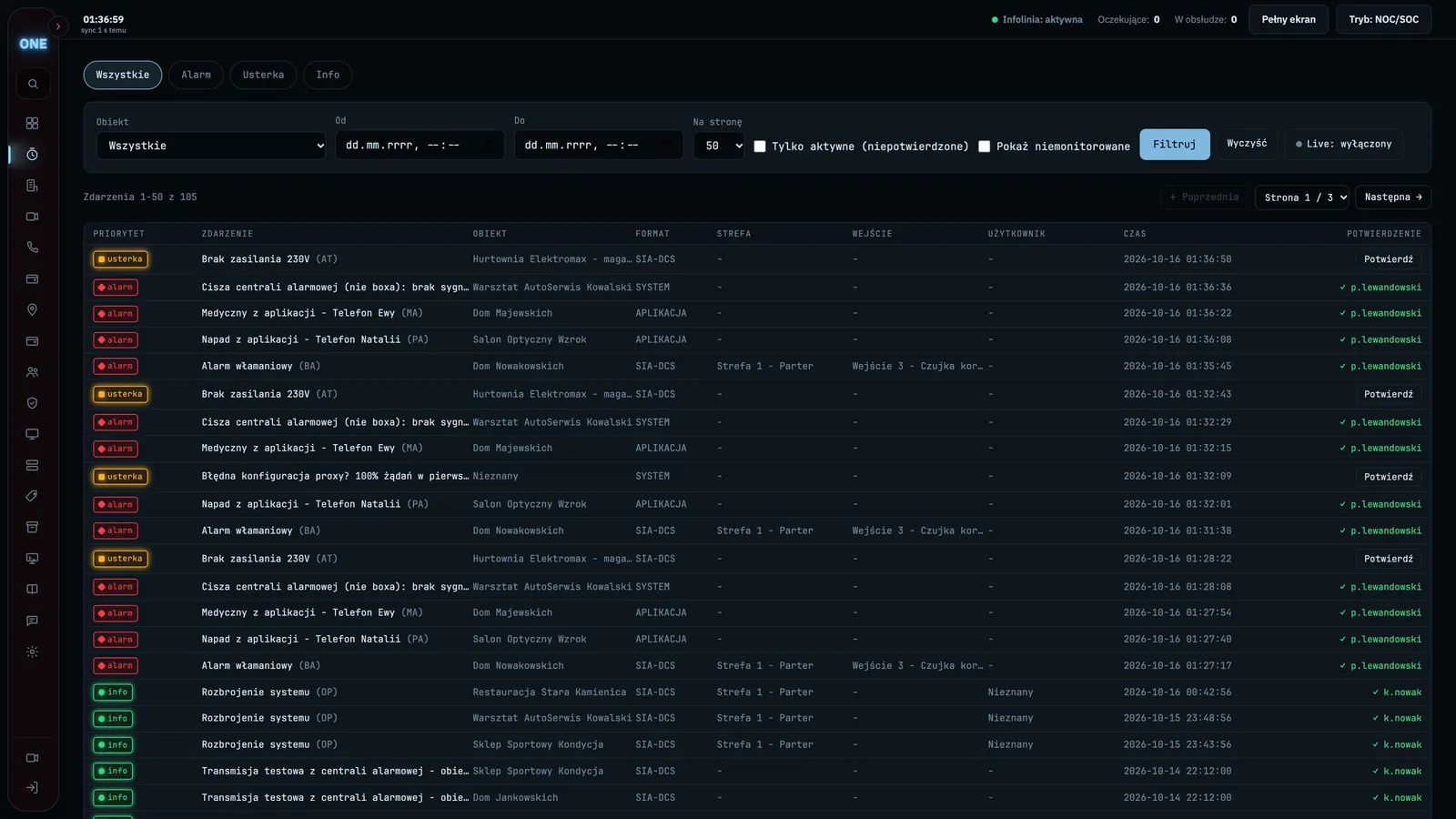The image size is (1456, 819).
Task: Click the Filtruj button
Action: click(1175, 145)
